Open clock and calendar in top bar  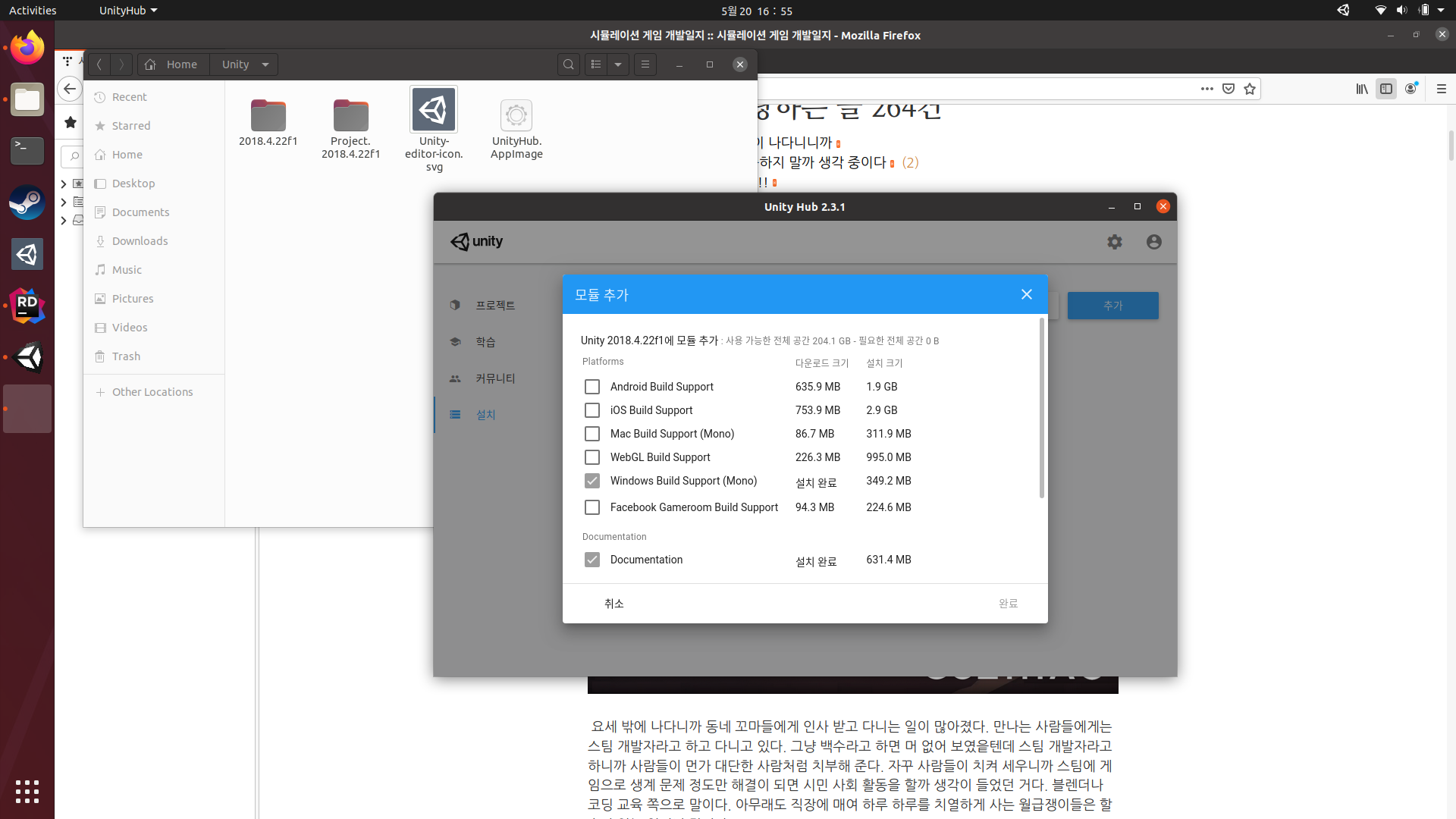tap(756, 11)
